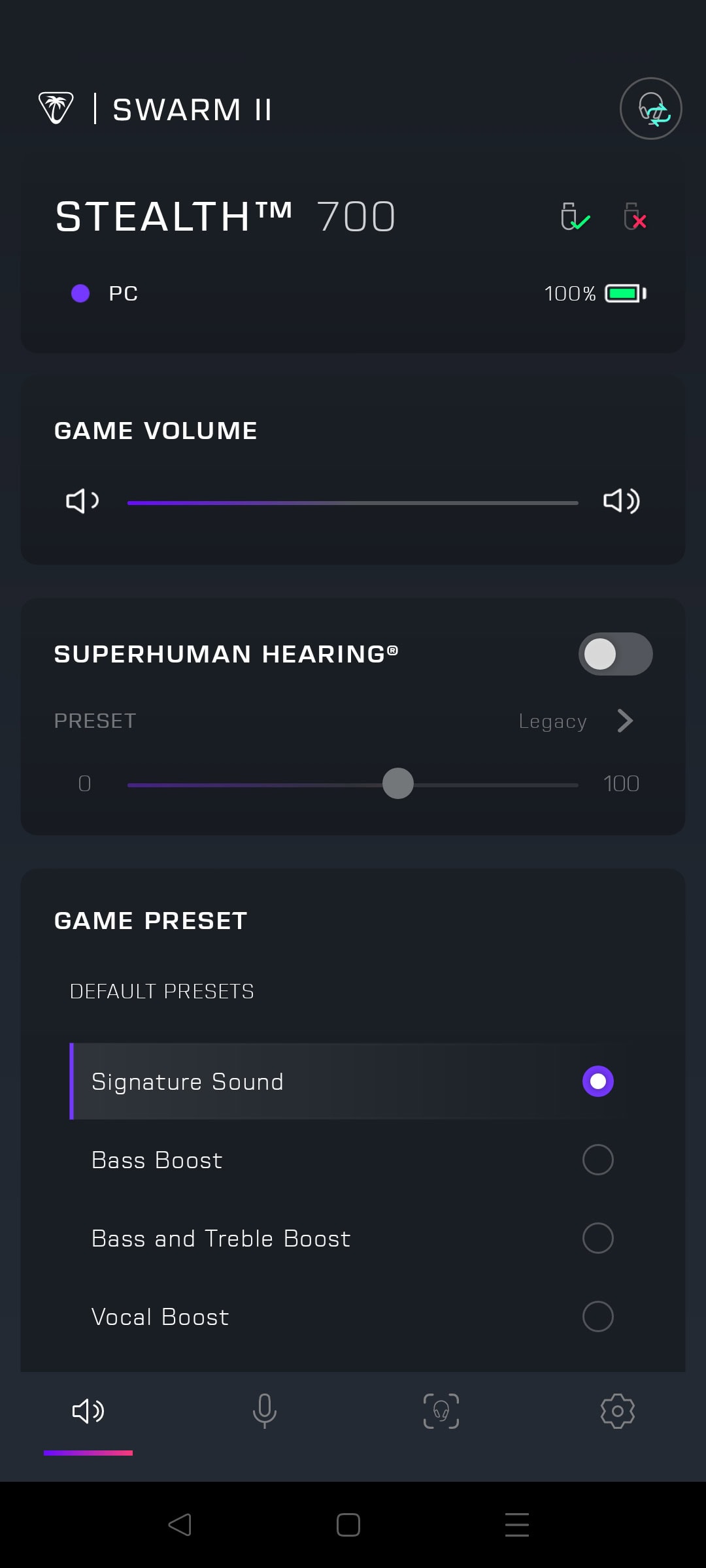706x1568 pixels.
Task: Open the settings gear tab
Action: click(x=617, y=1411)
